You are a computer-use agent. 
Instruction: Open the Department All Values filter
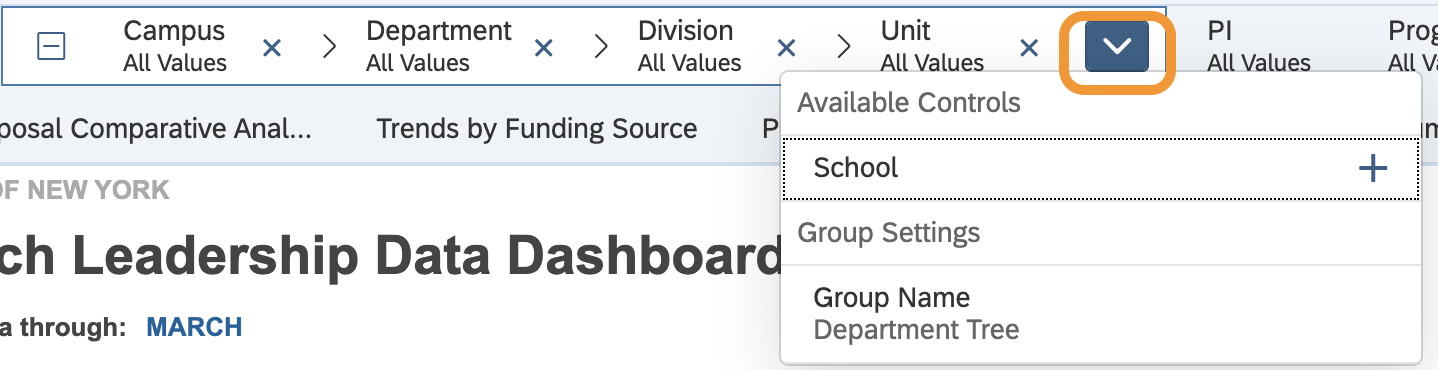[439, 47]
